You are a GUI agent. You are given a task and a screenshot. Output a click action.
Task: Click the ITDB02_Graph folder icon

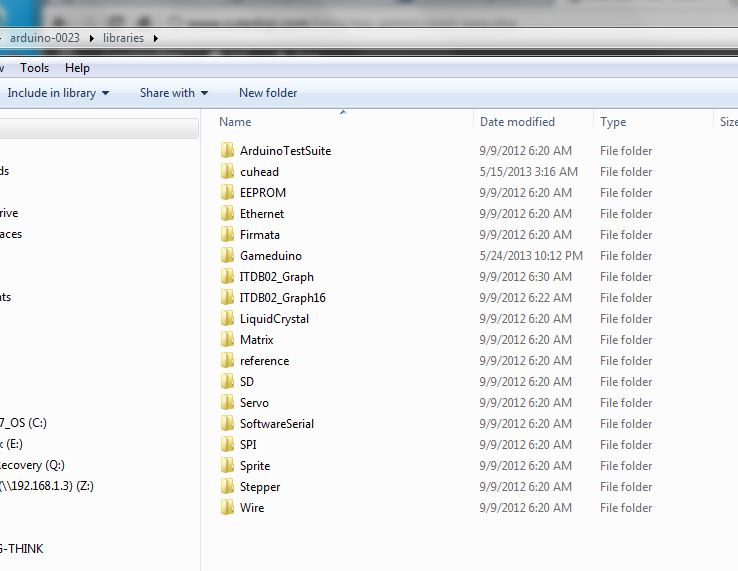(x=227, y=276)
